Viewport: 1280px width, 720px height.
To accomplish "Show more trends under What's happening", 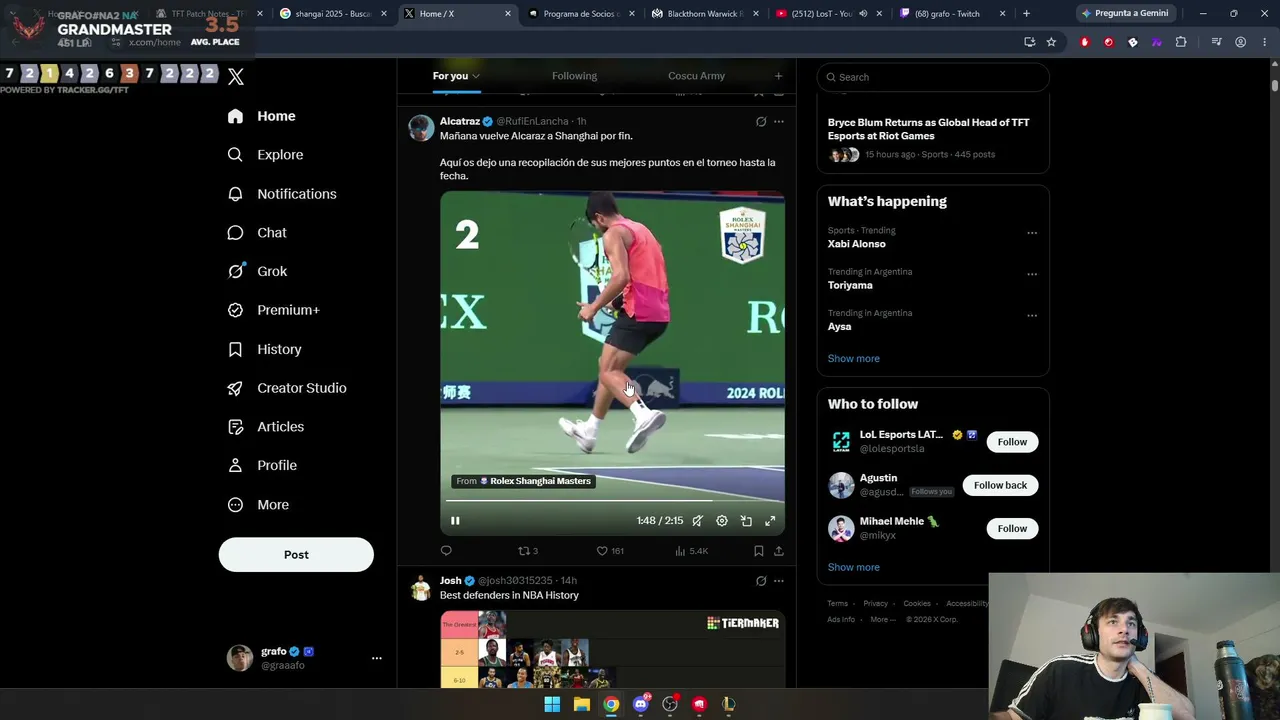I will coord(853,358).
